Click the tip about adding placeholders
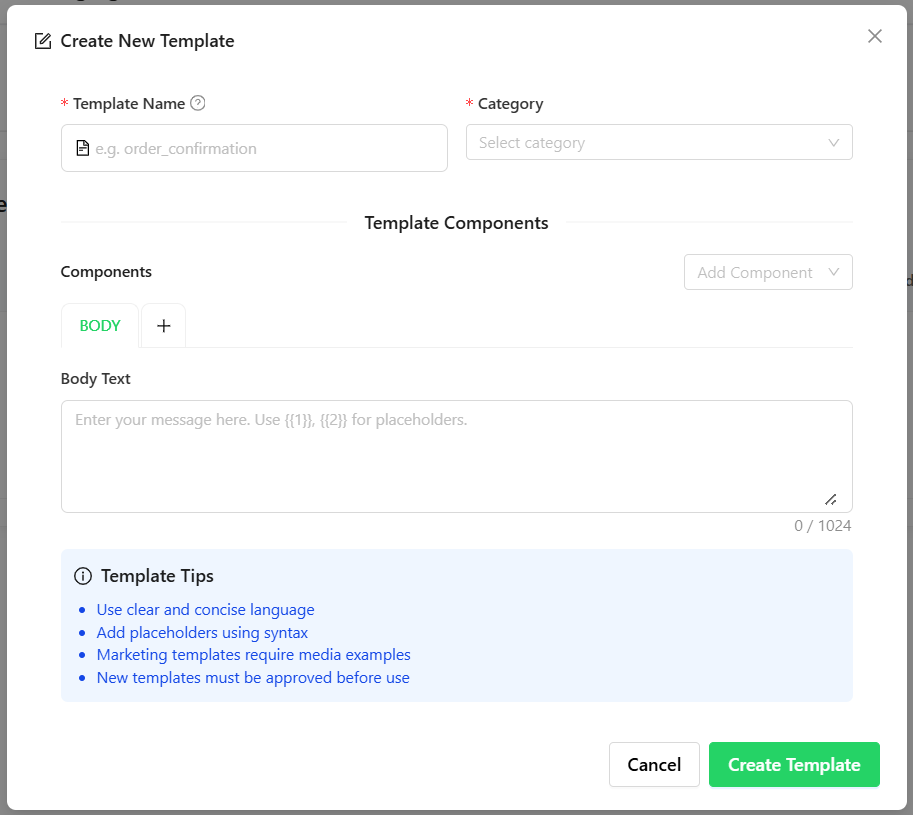The width and height of the screenshot is (913, 815). point(202,633)
